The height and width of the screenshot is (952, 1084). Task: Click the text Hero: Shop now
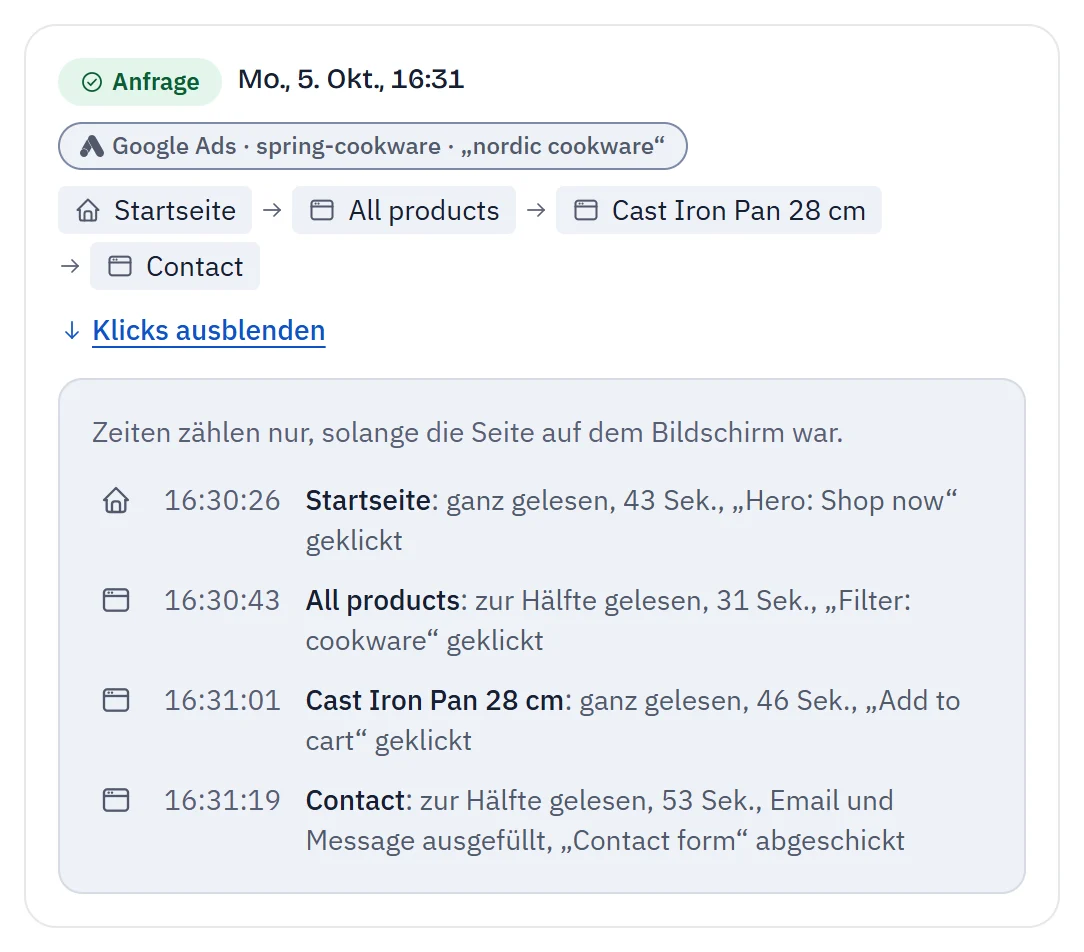[845, 501]
